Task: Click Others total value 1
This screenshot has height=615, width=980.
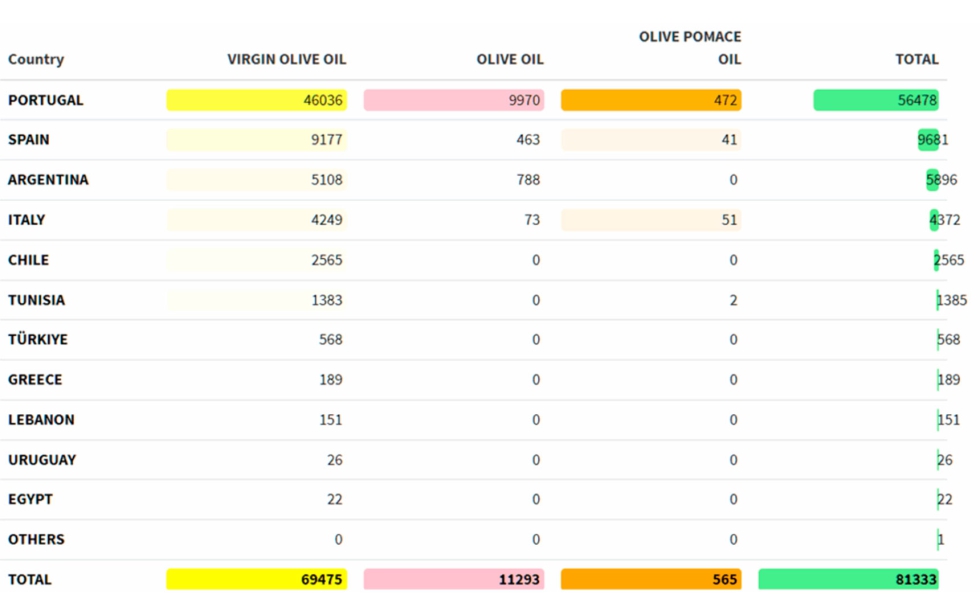Action: [941, 539]
